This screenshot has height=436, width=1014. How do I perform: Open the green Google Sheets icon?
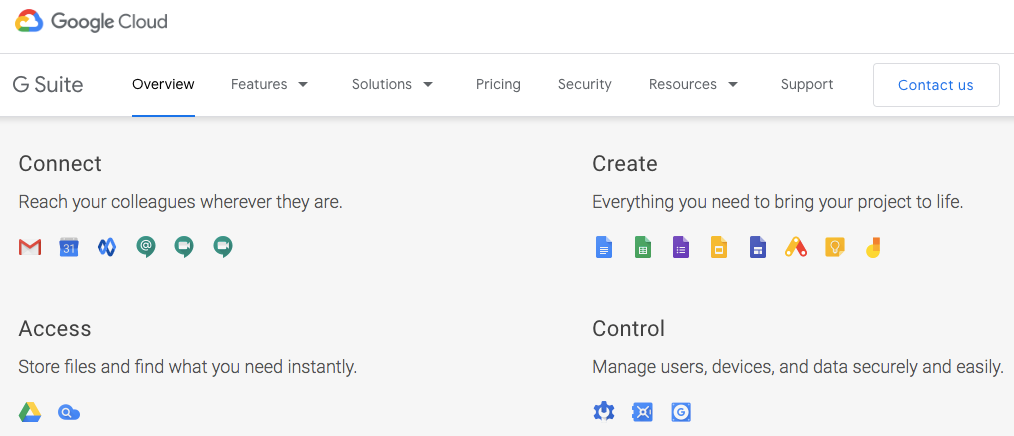point(643,247)
